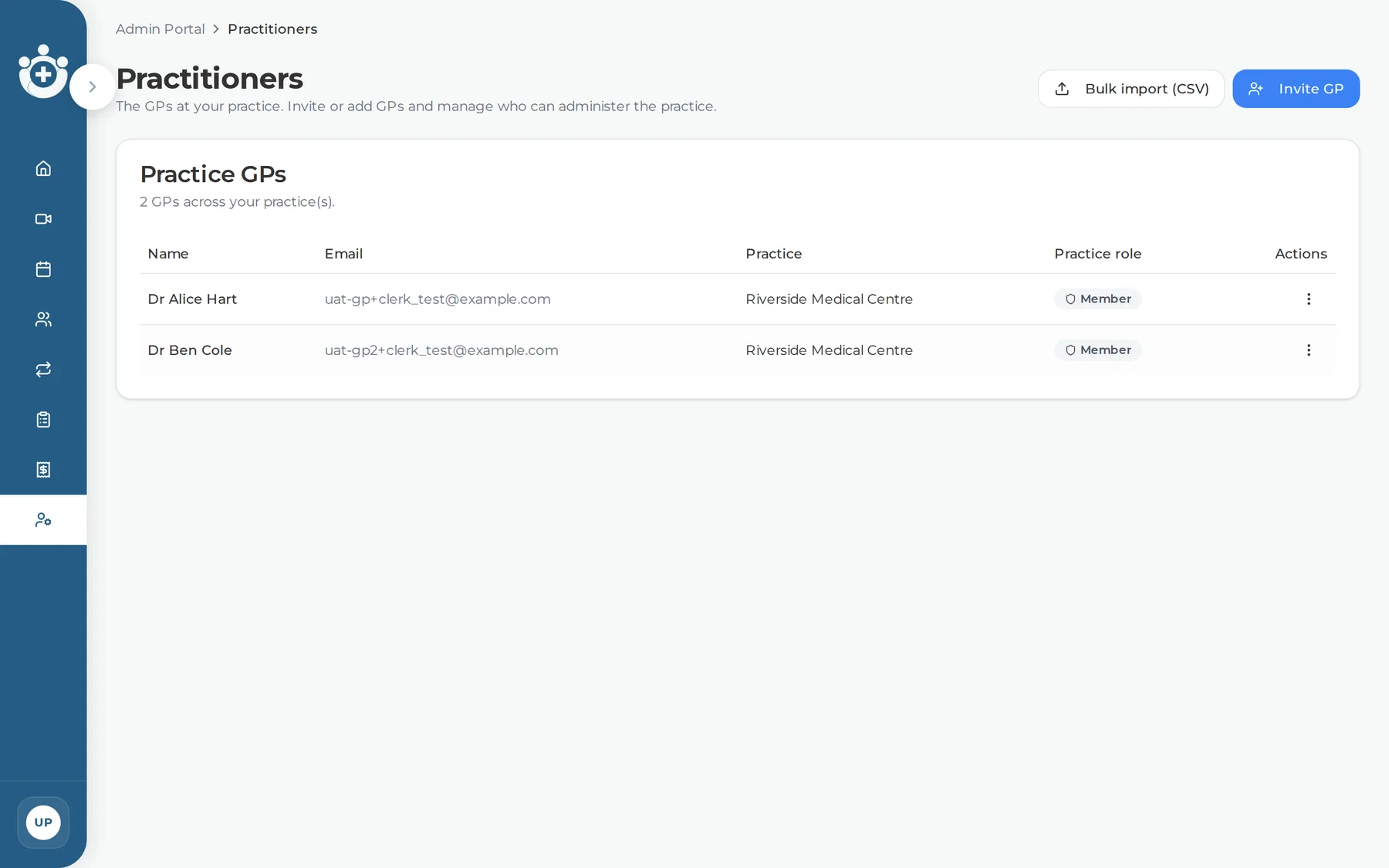
Task: Click the Practitioners breadcrumb
Action: [272, 29]
